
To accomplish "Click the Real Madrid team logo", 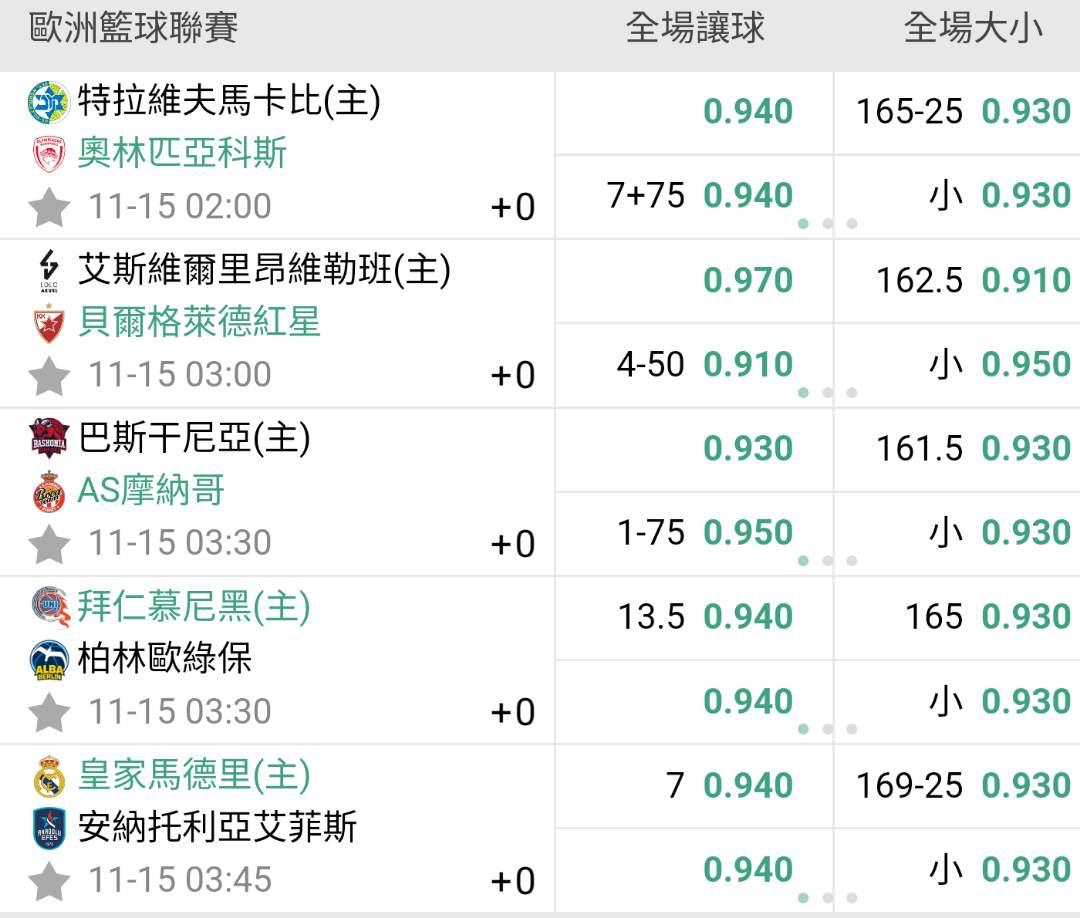I will 48,776.
